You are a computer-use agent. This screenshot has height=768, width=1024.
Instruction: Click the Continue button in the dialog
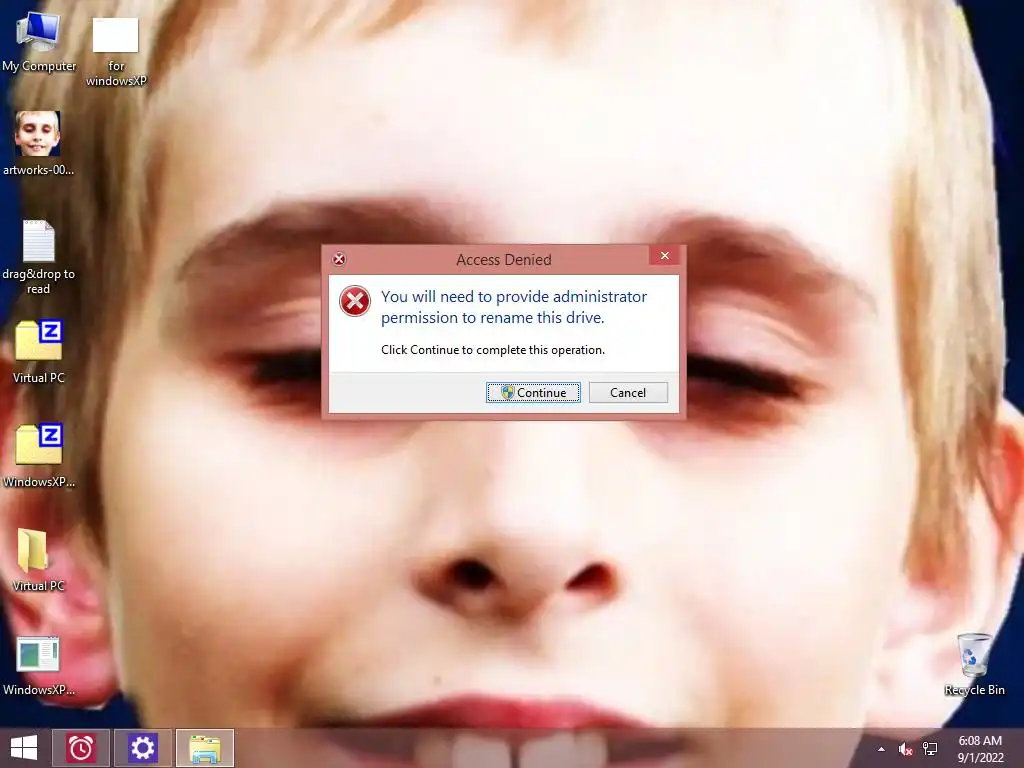pos(533,392)
